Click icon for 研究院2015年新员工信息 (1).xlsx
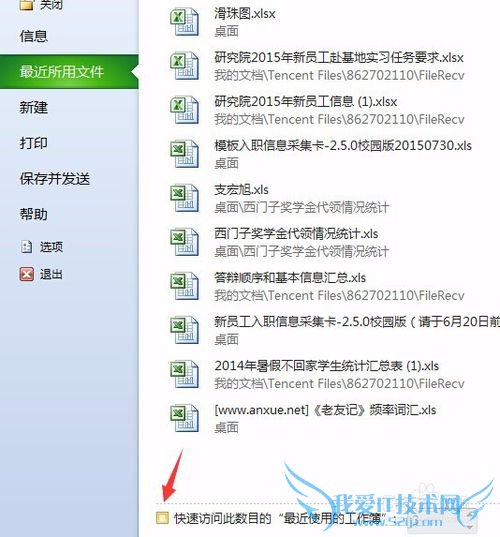This screenshot has width=500, height=537. coord(184,110)
